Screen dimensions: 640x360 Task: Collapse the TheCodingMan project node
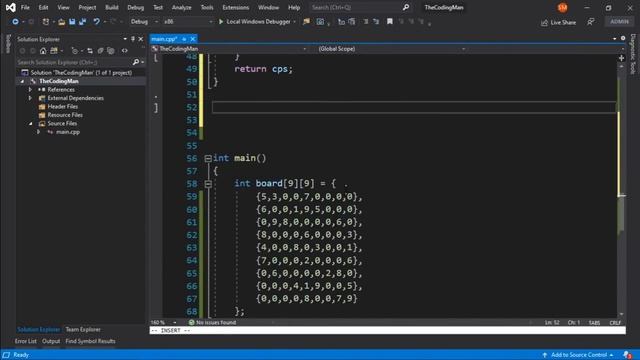point(22,81)
